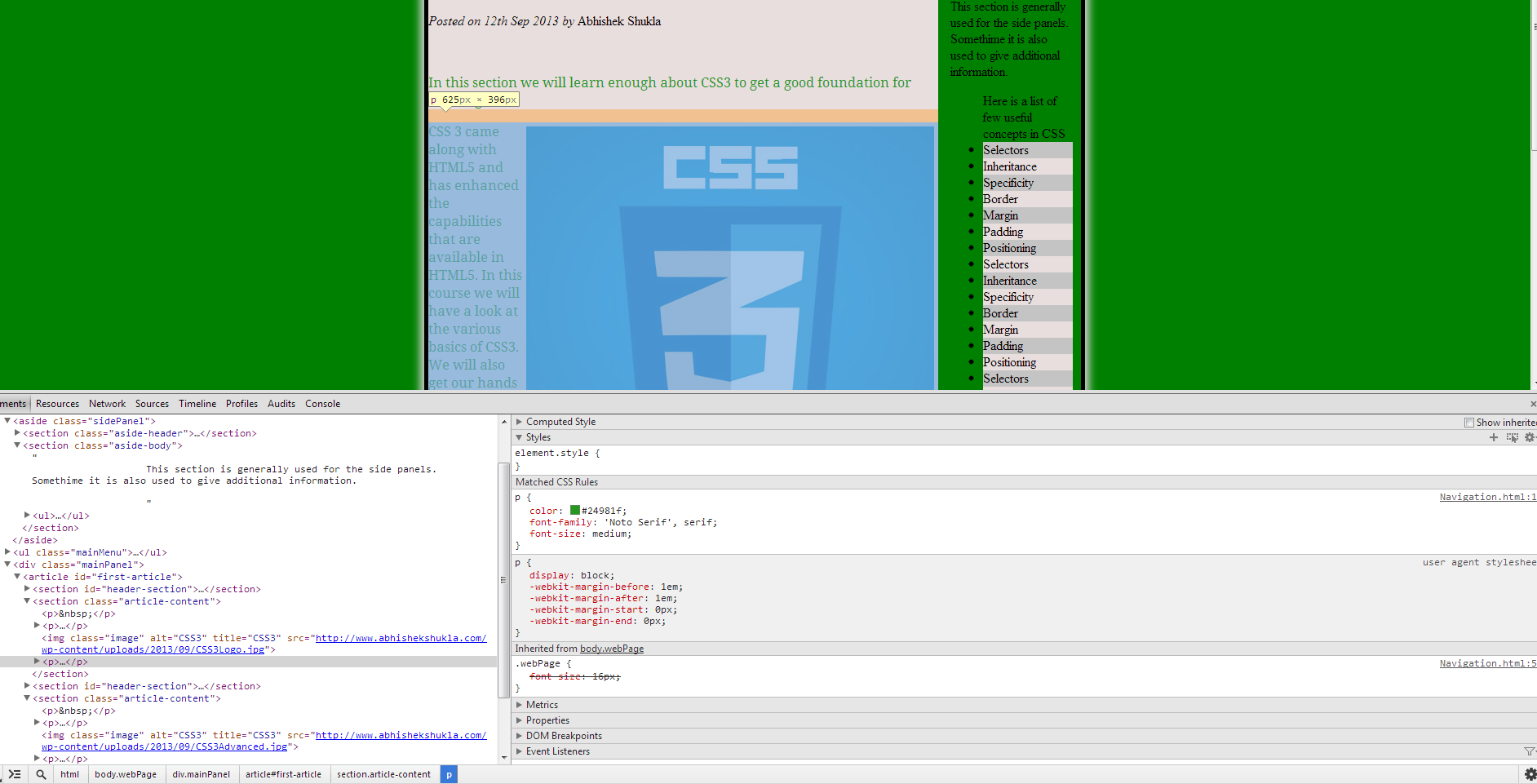
Task: Open DevTools settings gear in status bar
Action: (1530, 774)
